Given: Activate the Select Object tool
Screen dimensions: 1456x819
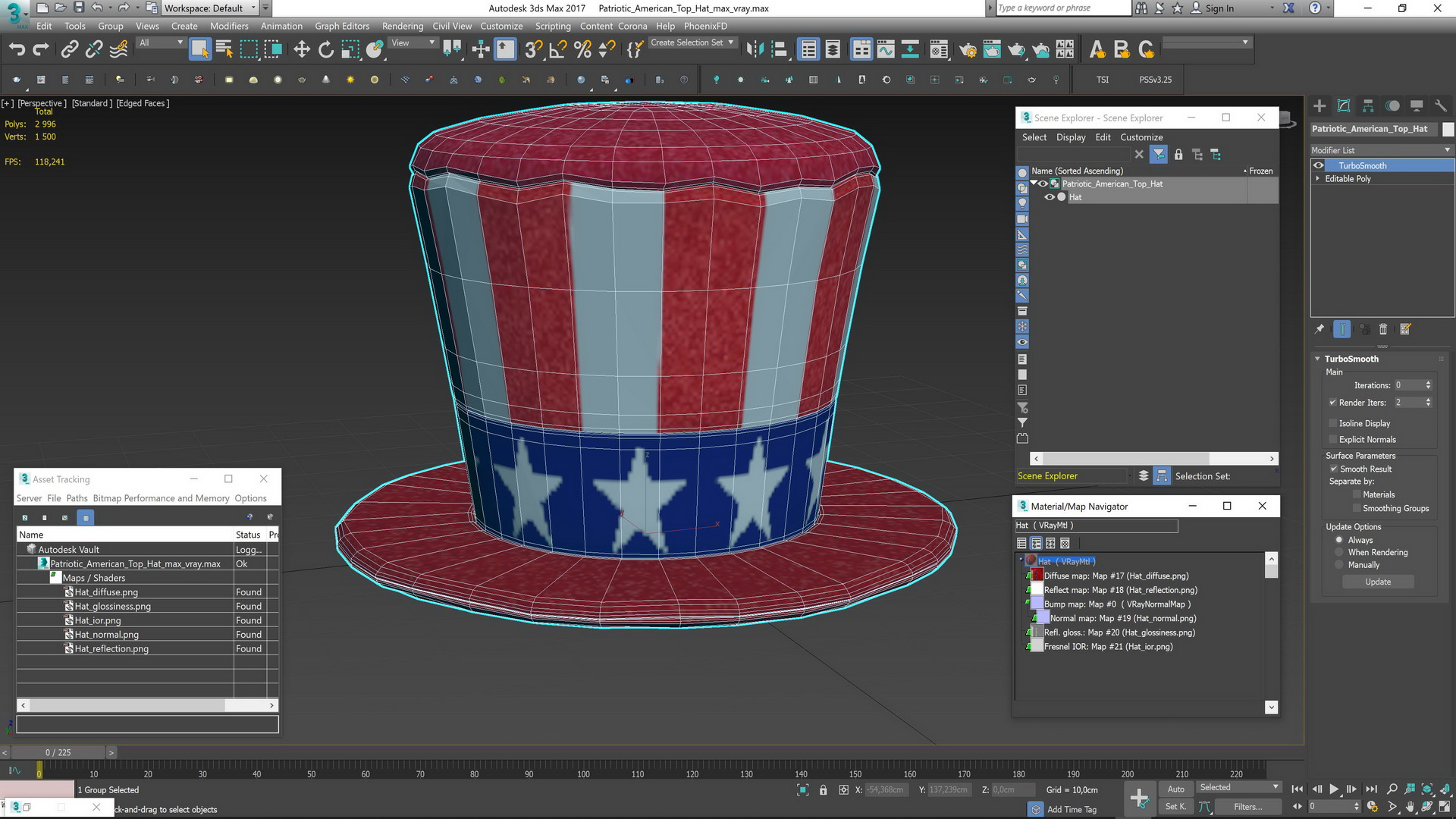Looking at the screenshot, I should point(199,50).
